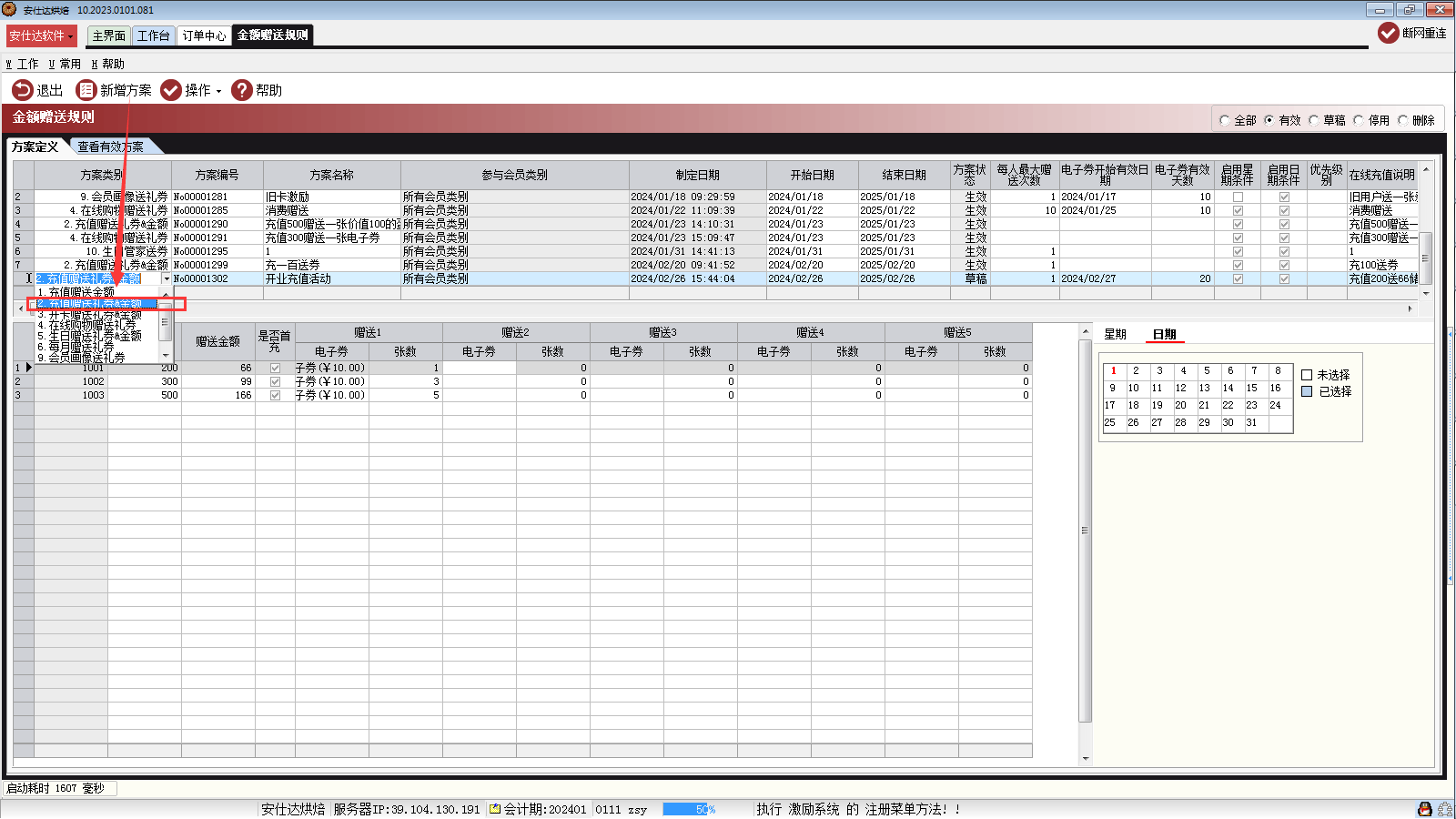Open the 常用 menu
This screenshot has height=819, width=1456.
click(65, 64)
